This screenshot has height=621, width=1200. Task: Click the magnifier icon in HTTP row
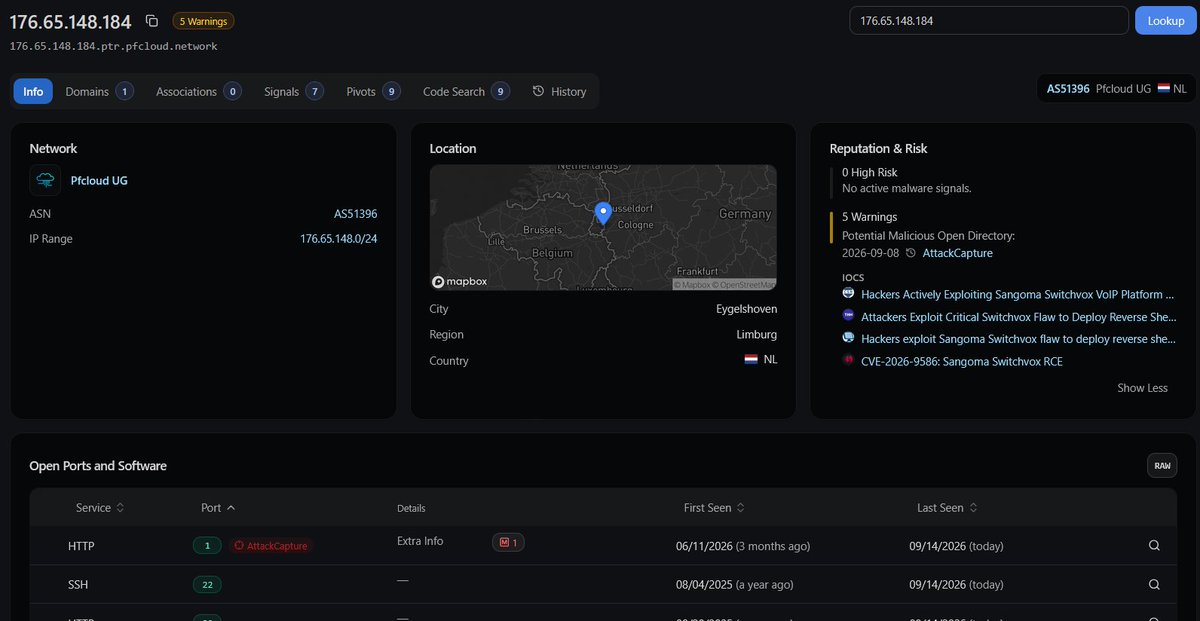point(1154,546)
